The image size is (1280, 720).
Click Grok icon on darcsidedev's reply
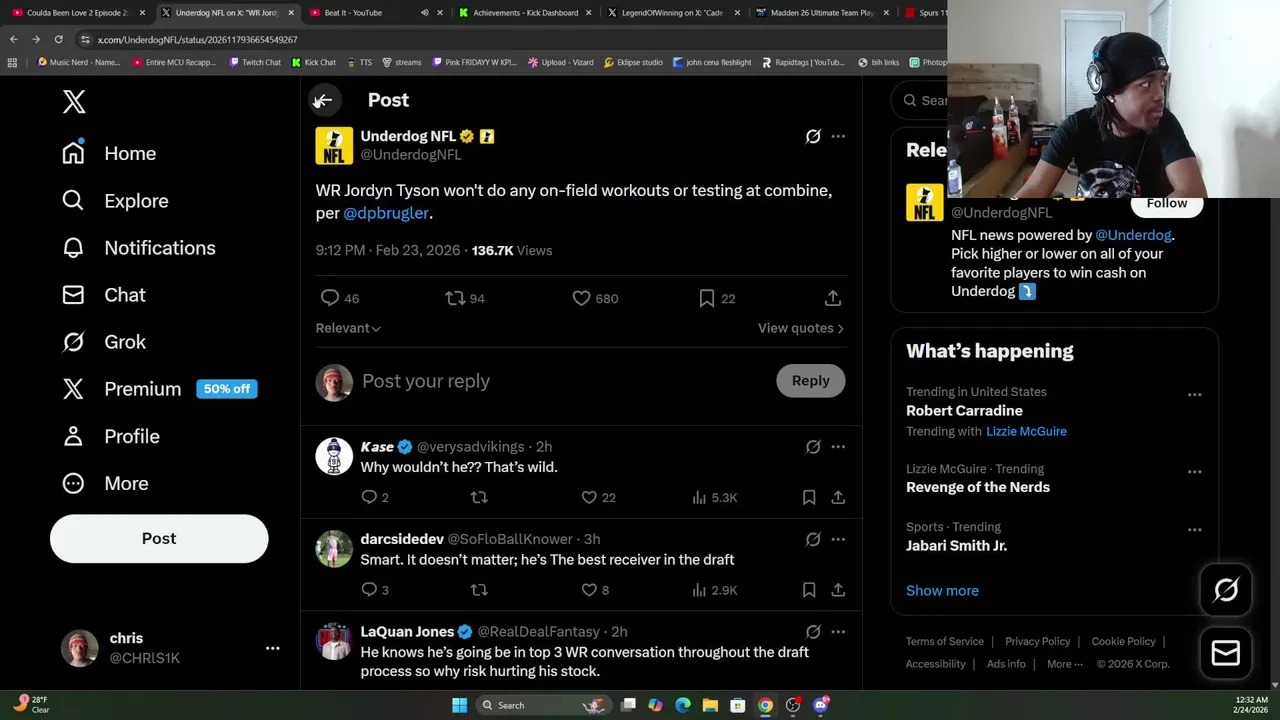click(x=813, y=540)
